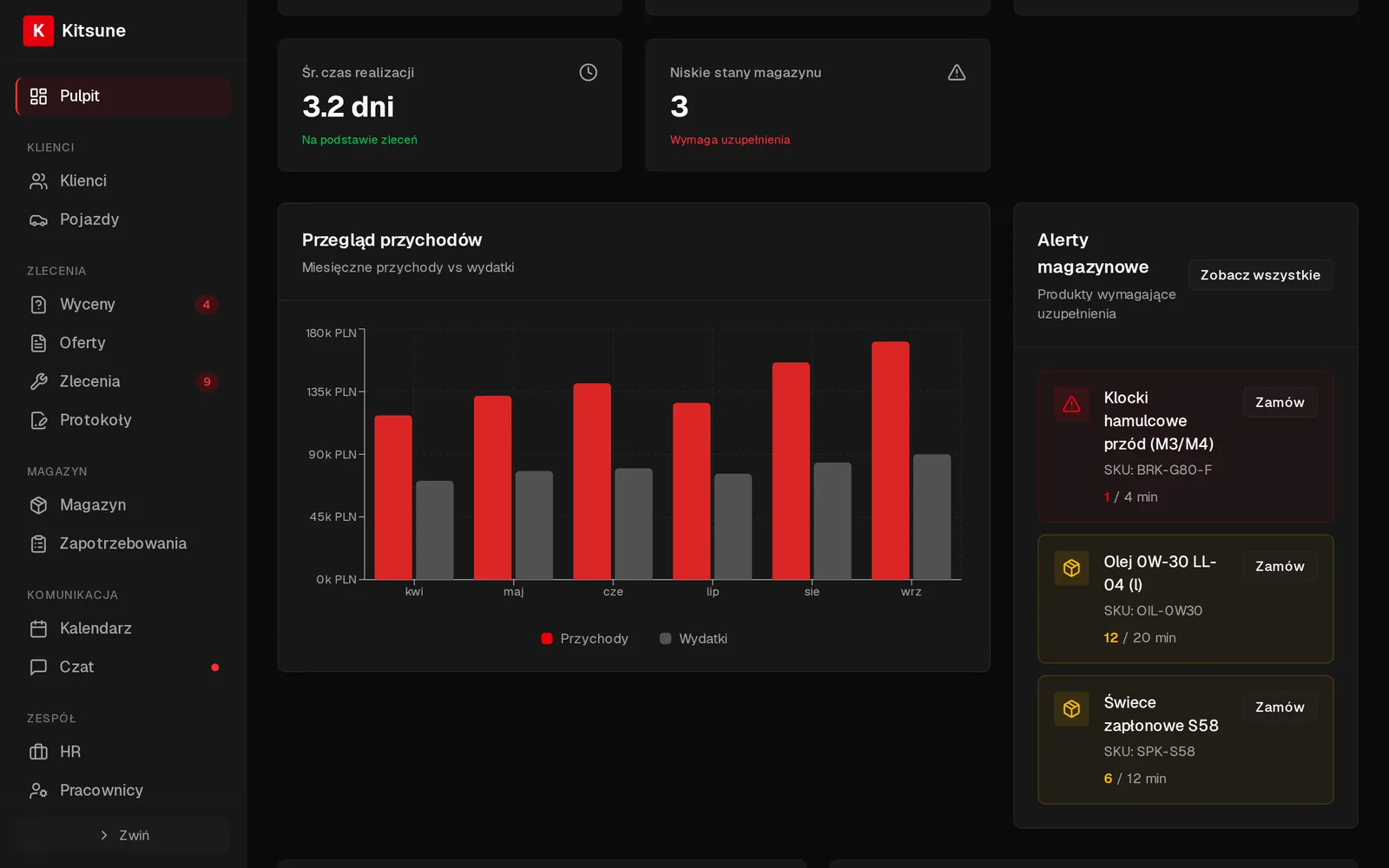The image size is (1389, 868).
Task: Click the '6 / 12 min' stock text
Action: tap(1135, 779)
